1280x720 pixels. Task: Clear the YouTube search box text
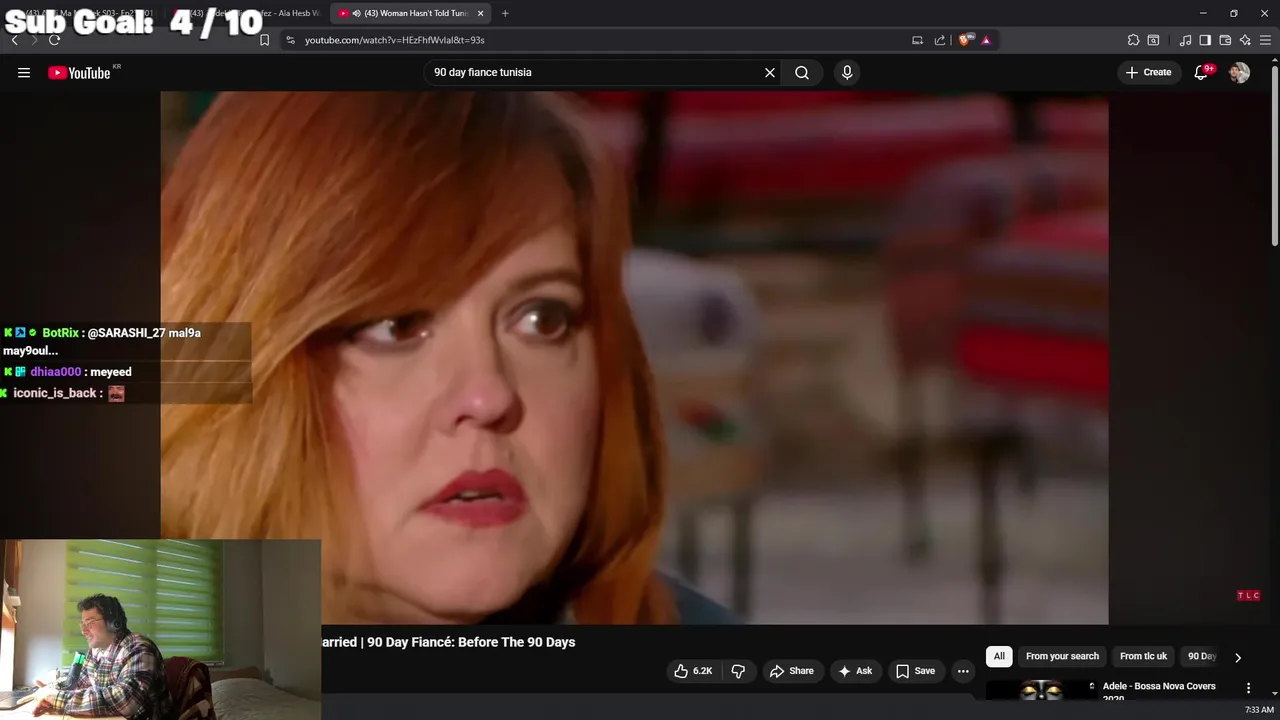coord(770,72)
